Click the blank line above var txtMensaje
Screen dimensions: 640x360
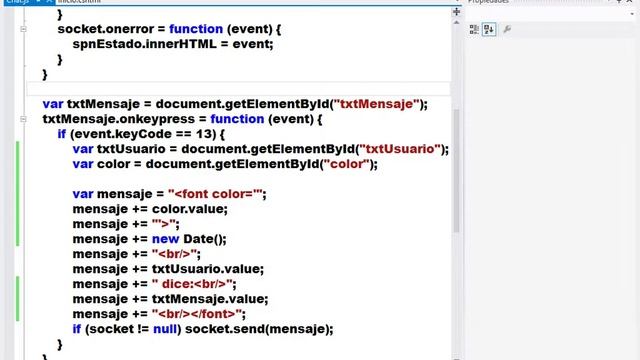tap(238, 89)
